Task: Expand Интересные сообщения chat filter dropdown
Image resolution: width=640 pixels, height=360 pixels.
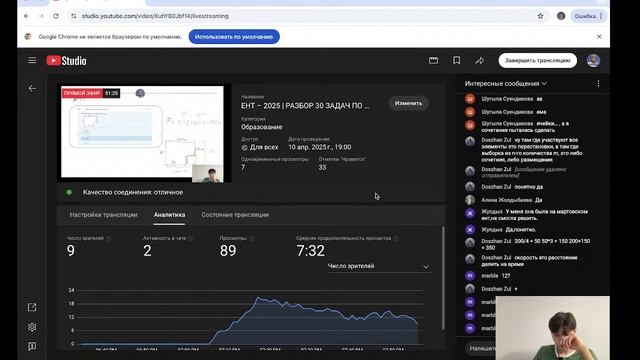Action: [x=506, y=83]
